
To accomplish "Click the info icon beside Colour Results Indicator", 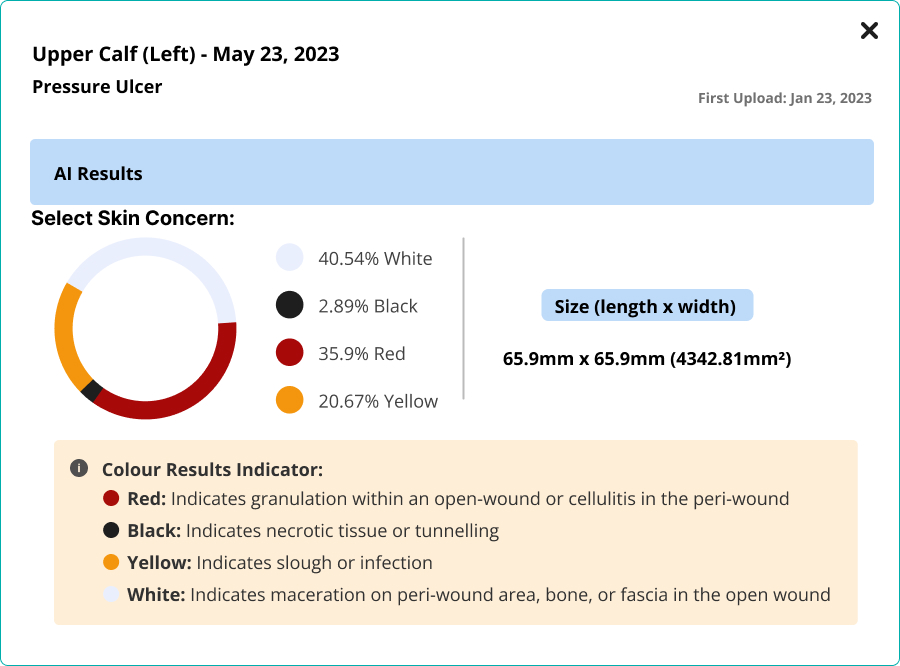I will coord(79,468).
